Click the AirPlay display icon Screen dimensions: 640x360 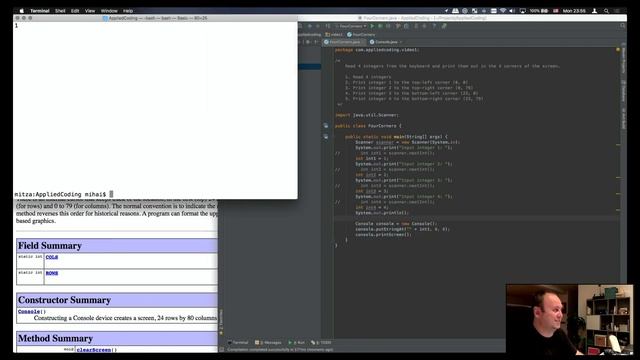(x=522, y=11)
